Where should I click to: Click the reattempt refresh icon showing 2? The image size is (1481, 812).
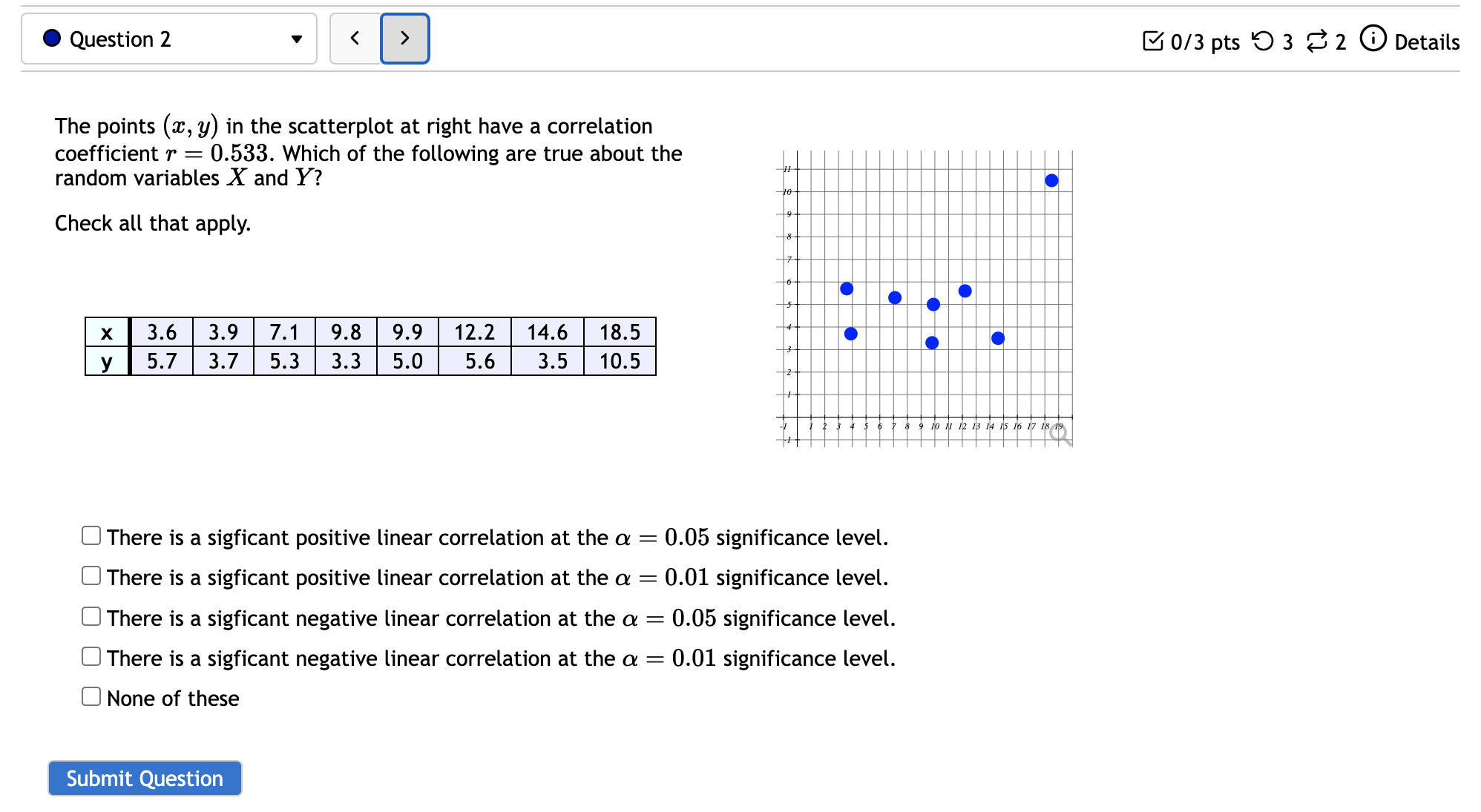(x=1319, y=42)
